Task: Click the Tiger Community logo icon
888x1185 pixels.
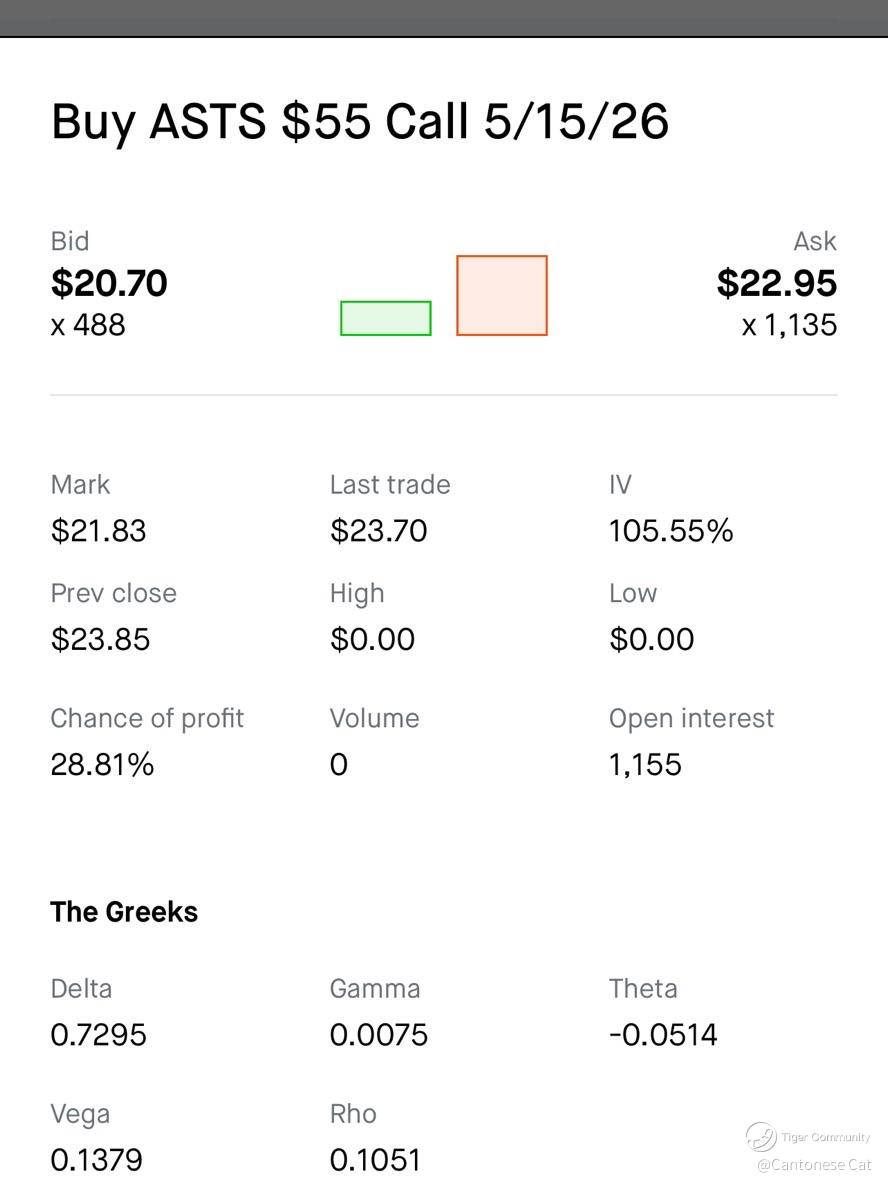Action: pos(761,1137)
